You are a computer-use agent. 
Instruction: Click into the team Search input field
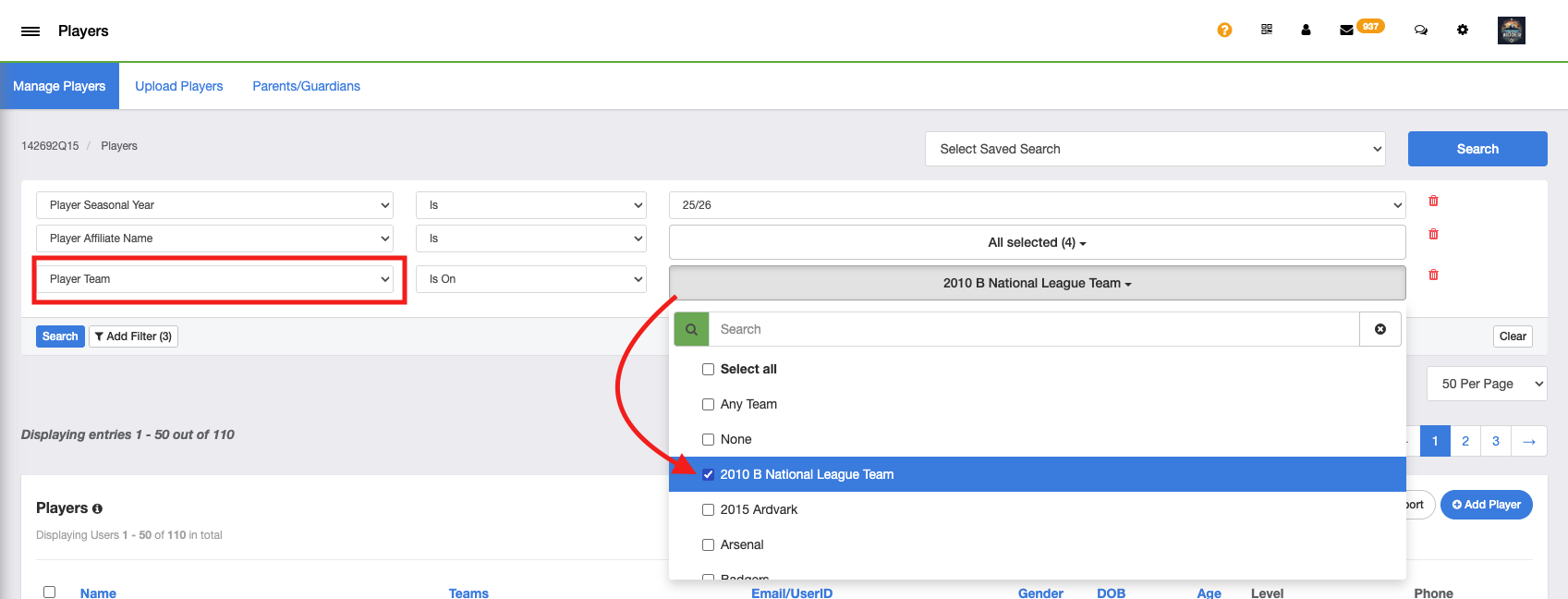tap(1033, 329)
